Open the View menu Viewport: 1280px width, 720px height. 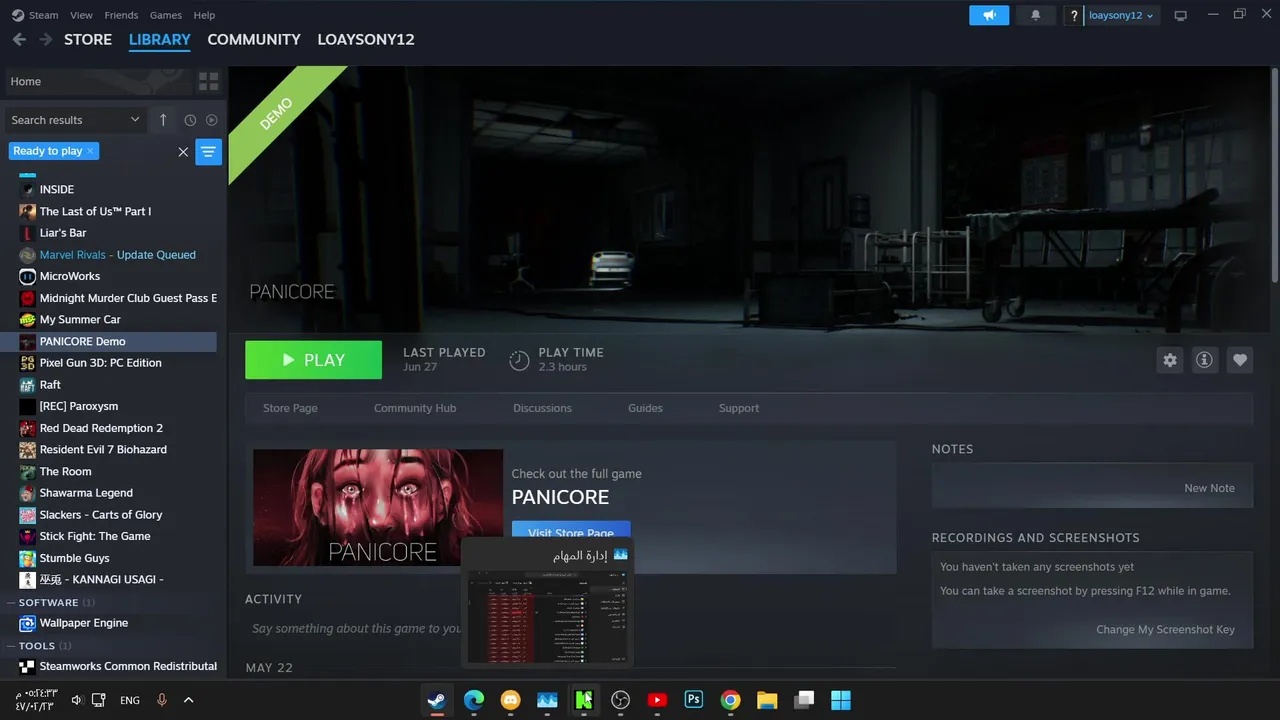tap(82, 15)
